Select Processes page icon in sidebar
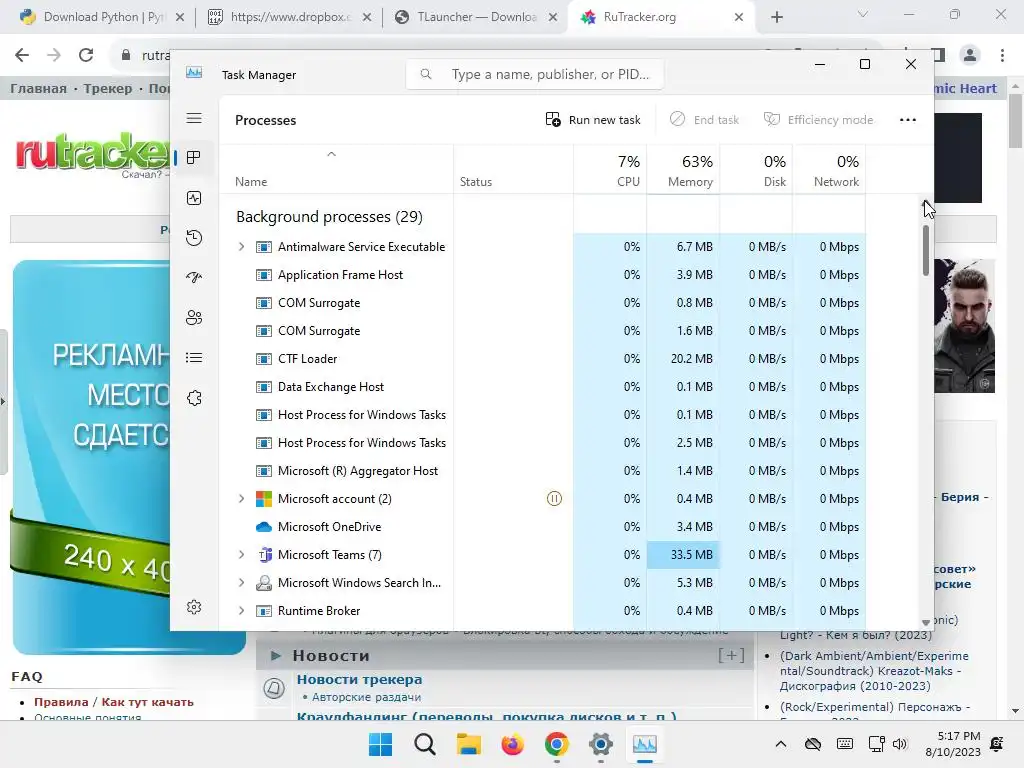This screenshot has height=768, width=1024. pos(194,157)
